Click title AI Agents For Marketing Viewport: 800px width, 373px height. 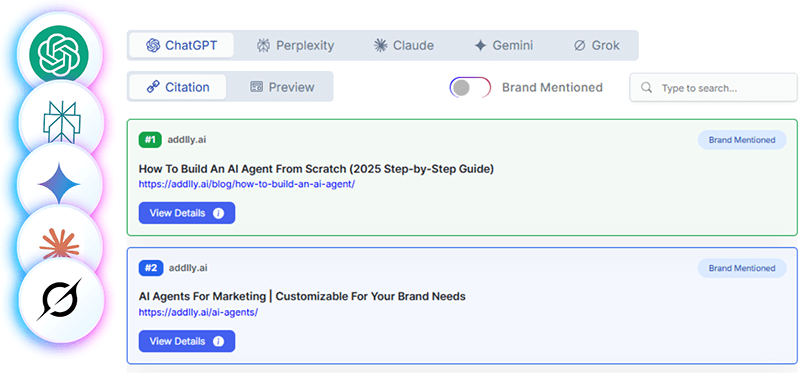click(302, 296)
